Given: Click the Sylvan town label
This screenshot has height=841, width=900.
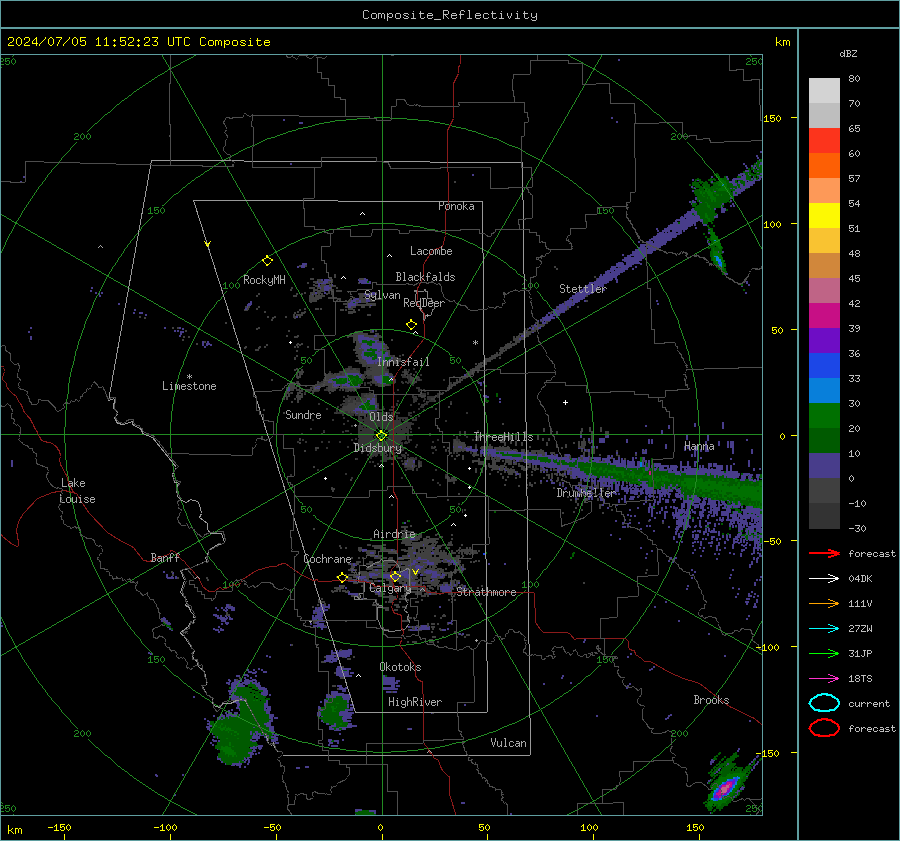Looking at the screenshot, I should [382, 296].
